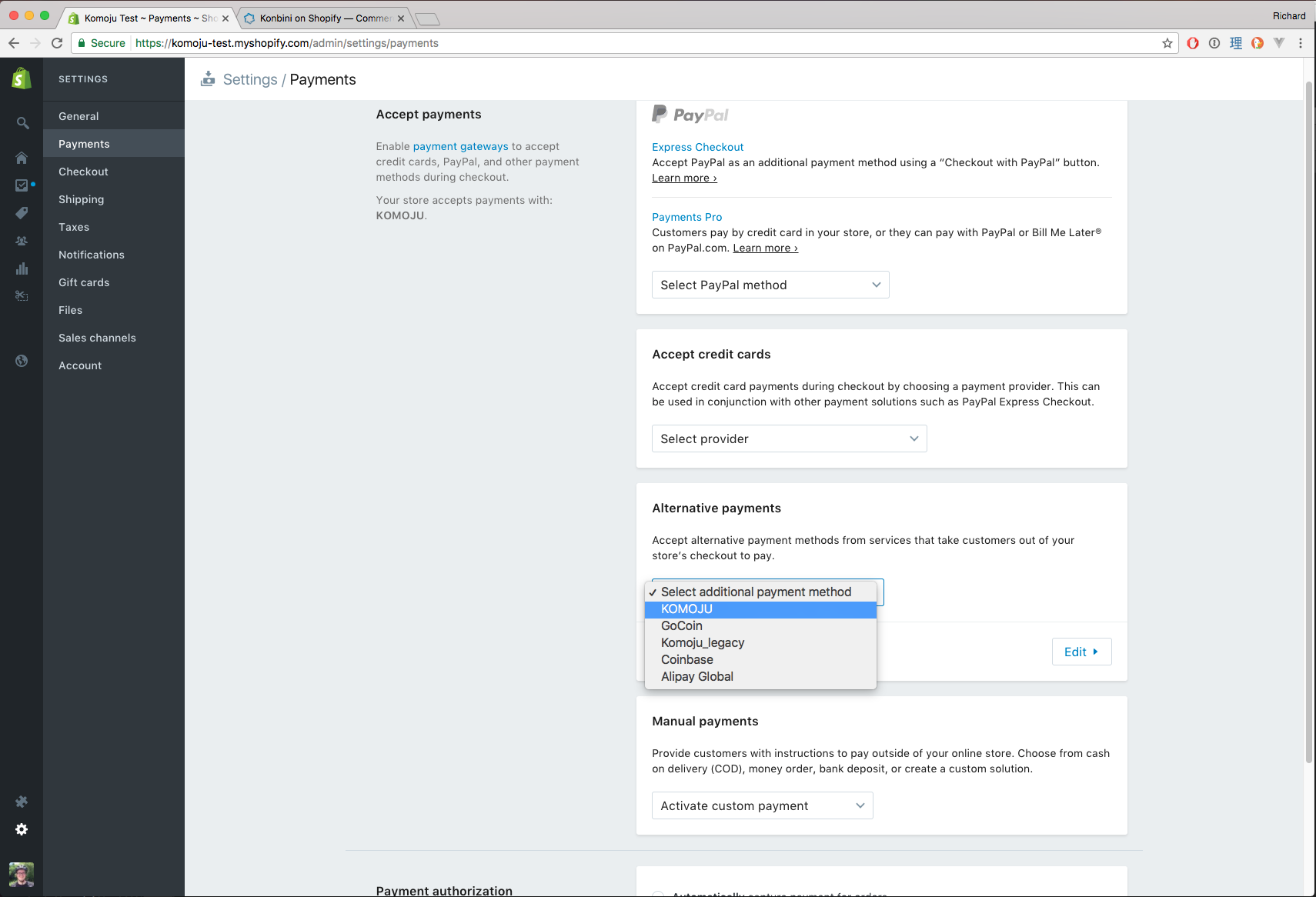Image resolution: width=1316 pixels, height=897 pixels.
Task: Choose Select additional payment method option
Action: pos(760,592)
